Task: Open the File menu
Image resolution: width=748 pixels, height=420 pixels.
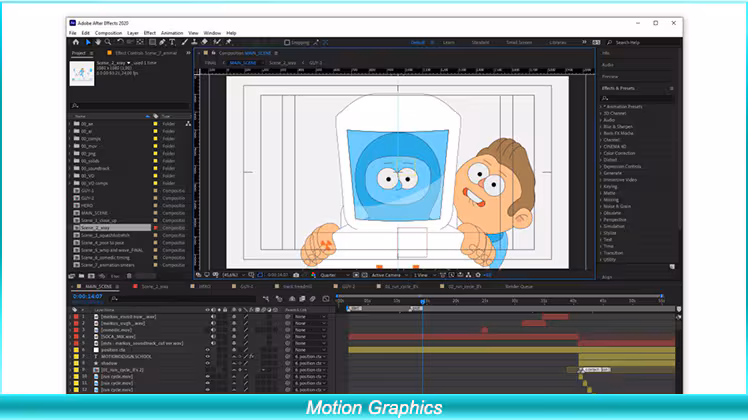Action: 73,33
